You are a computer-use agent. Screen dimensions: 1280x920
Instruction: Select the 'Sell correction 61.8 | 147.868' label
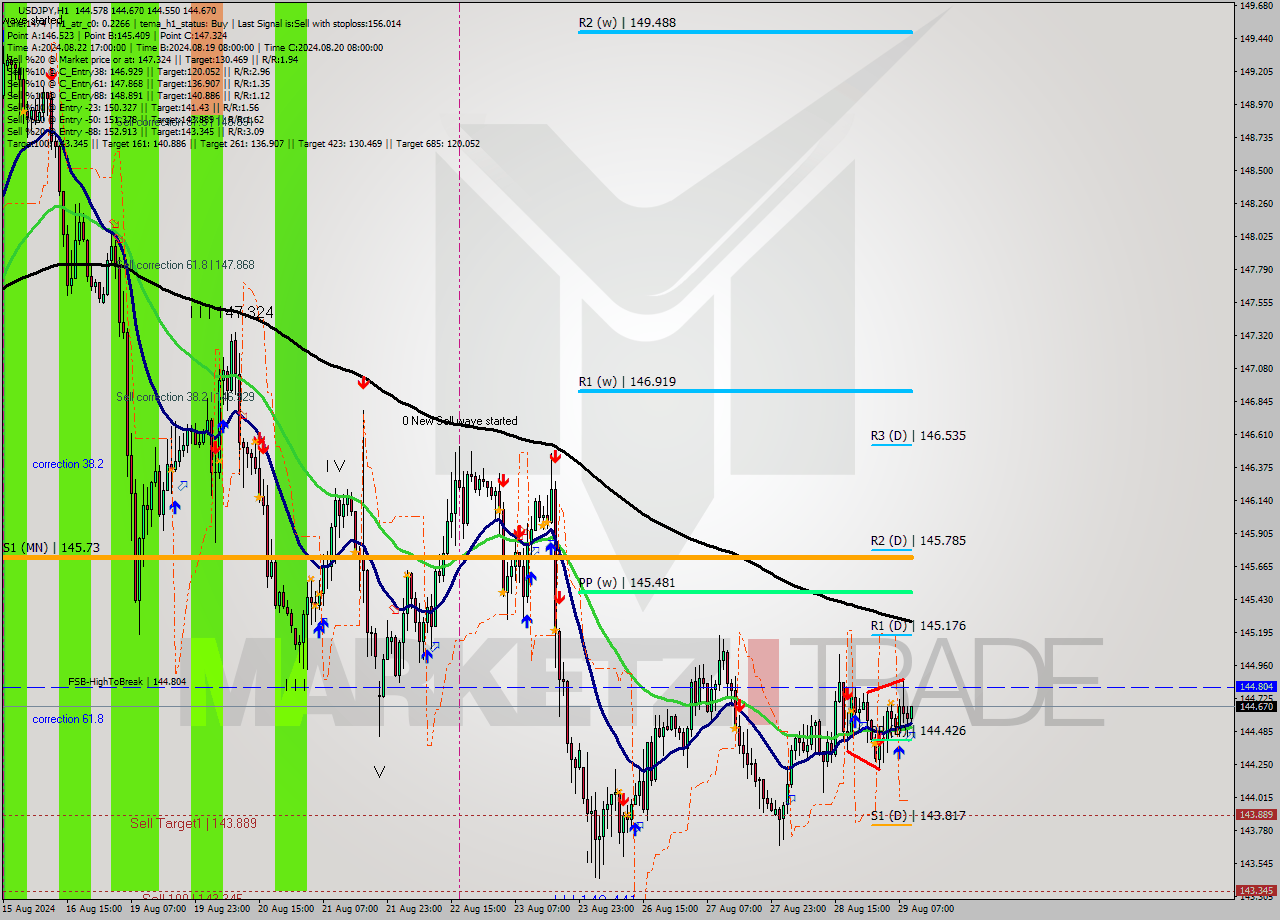[x=185, y=265]
